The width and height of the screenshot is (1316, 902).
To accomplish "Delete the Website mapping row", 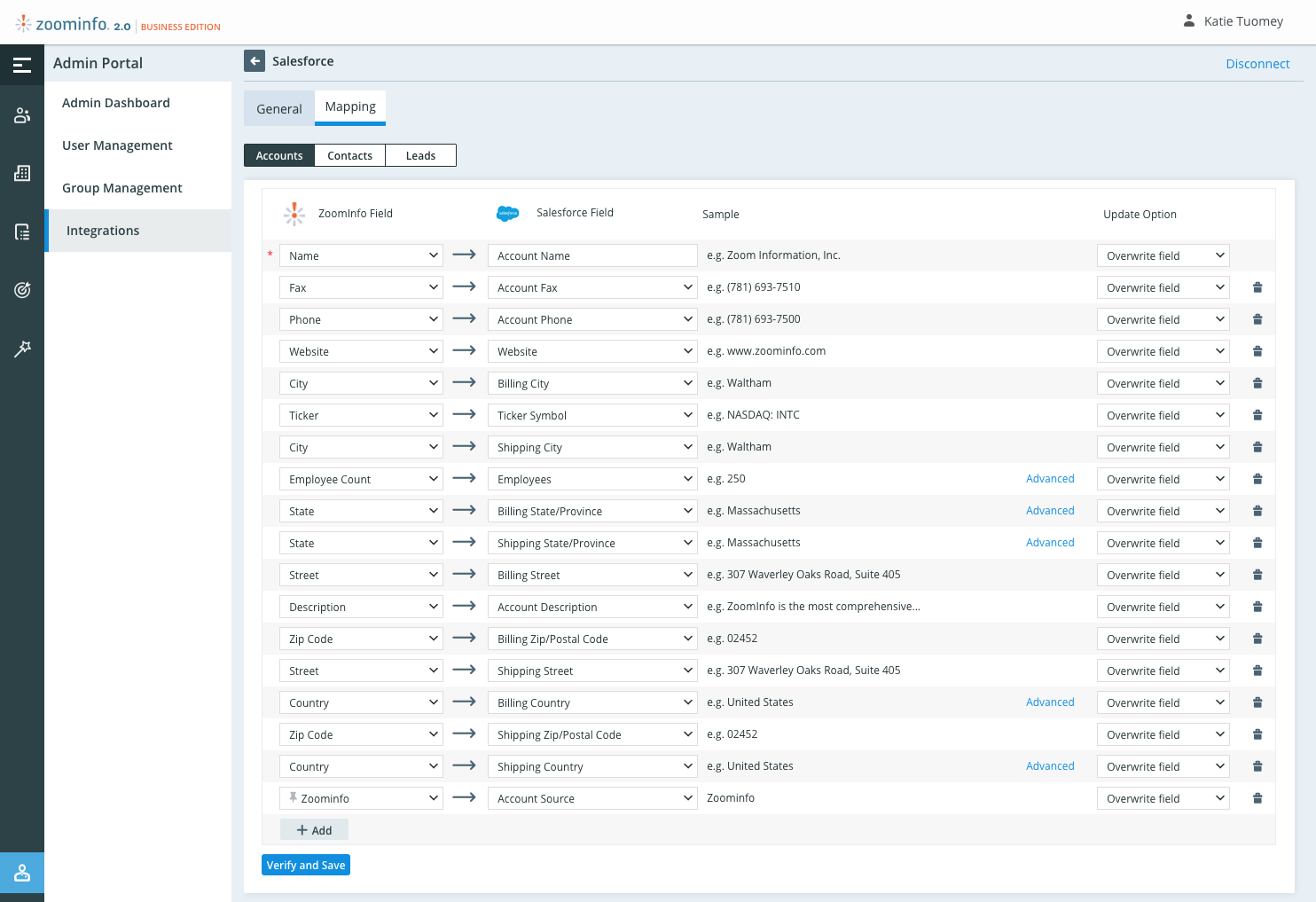I will pos(1257,351).
